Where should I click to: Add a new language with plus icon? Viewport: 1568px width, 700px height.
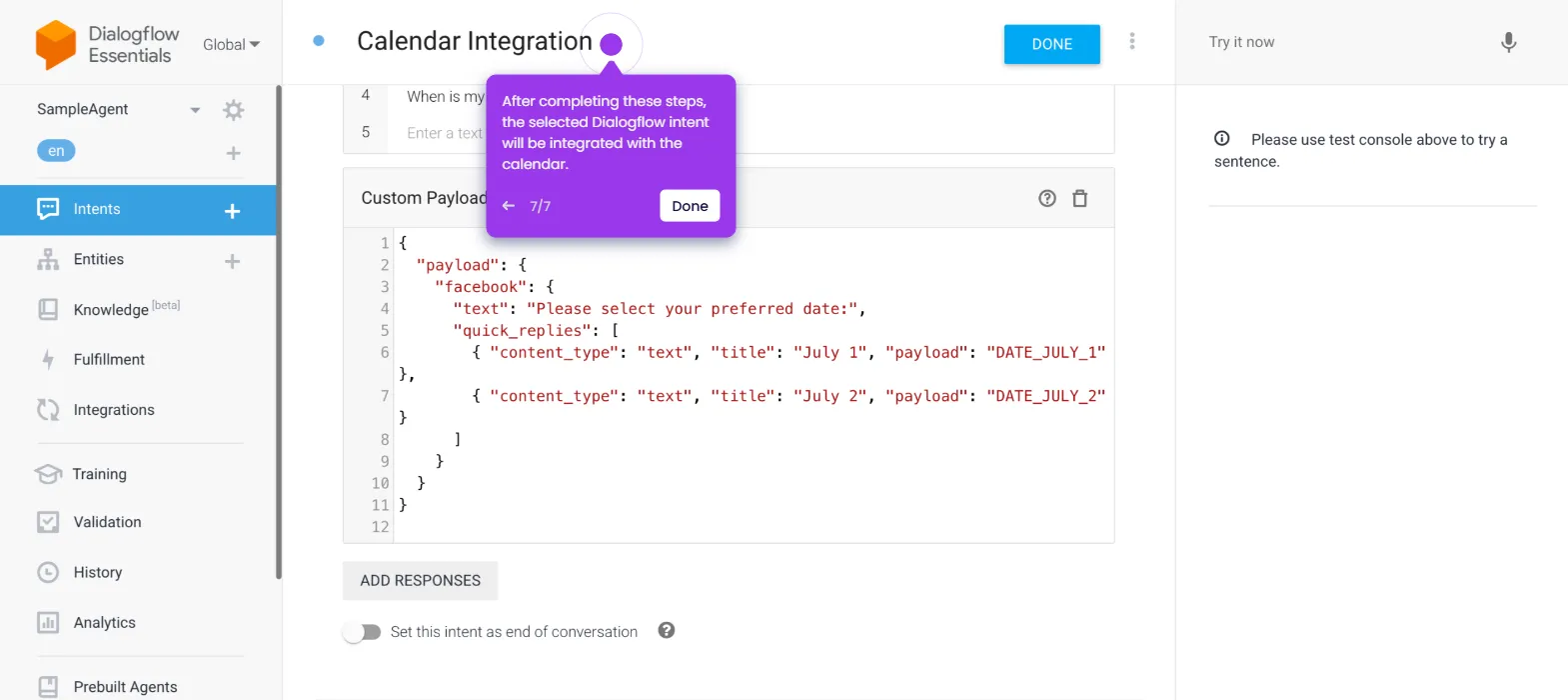233,153
